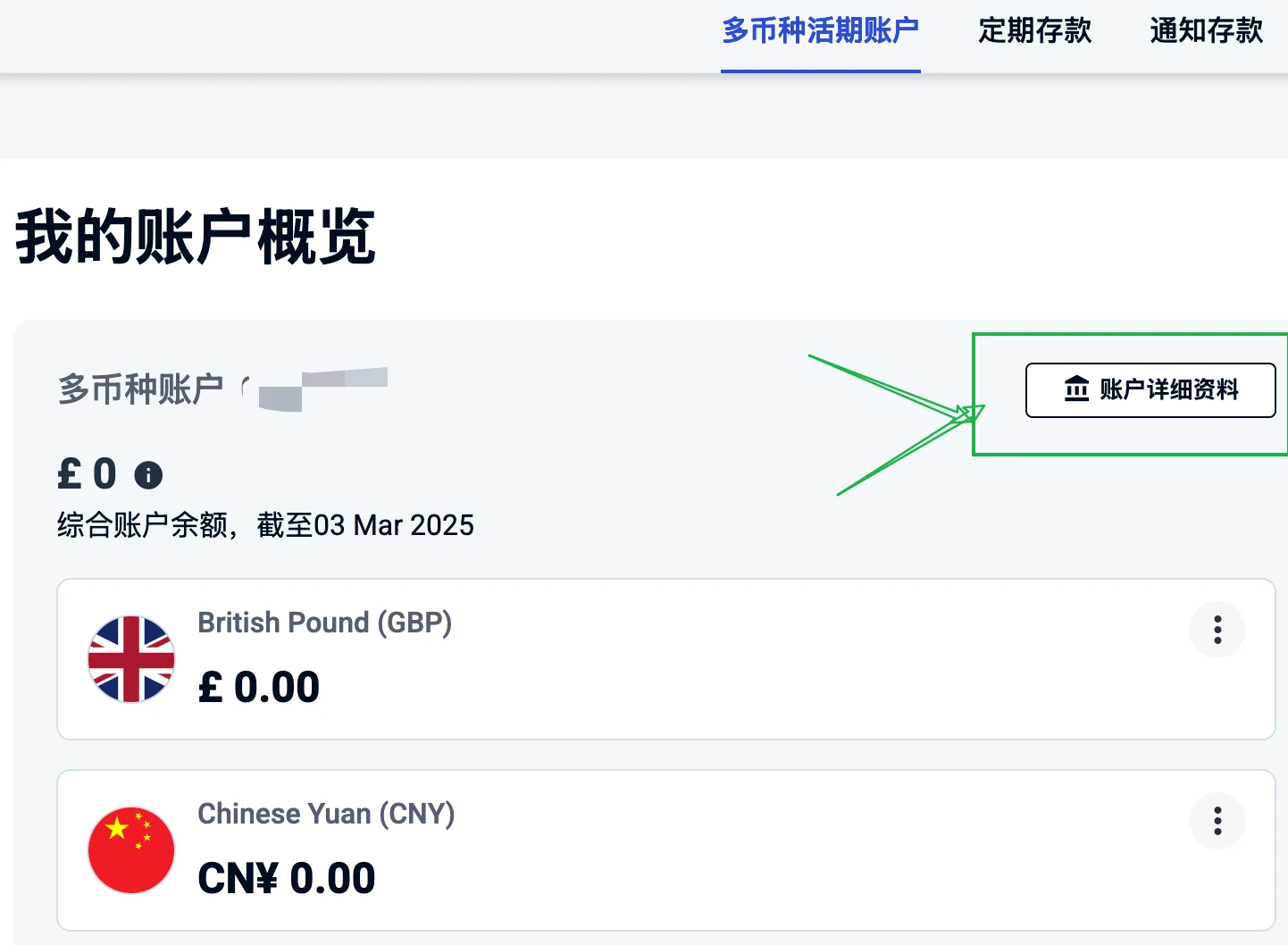Switch to 定期存款 tab

click(1035, 31)
